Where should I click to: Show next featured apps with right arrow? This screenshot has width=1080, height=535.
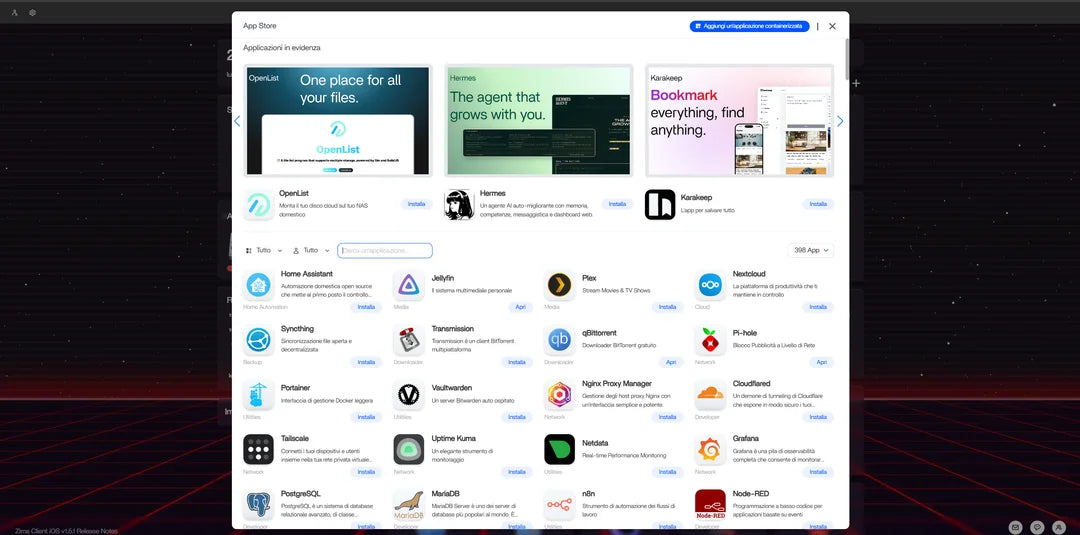point(840,121)
